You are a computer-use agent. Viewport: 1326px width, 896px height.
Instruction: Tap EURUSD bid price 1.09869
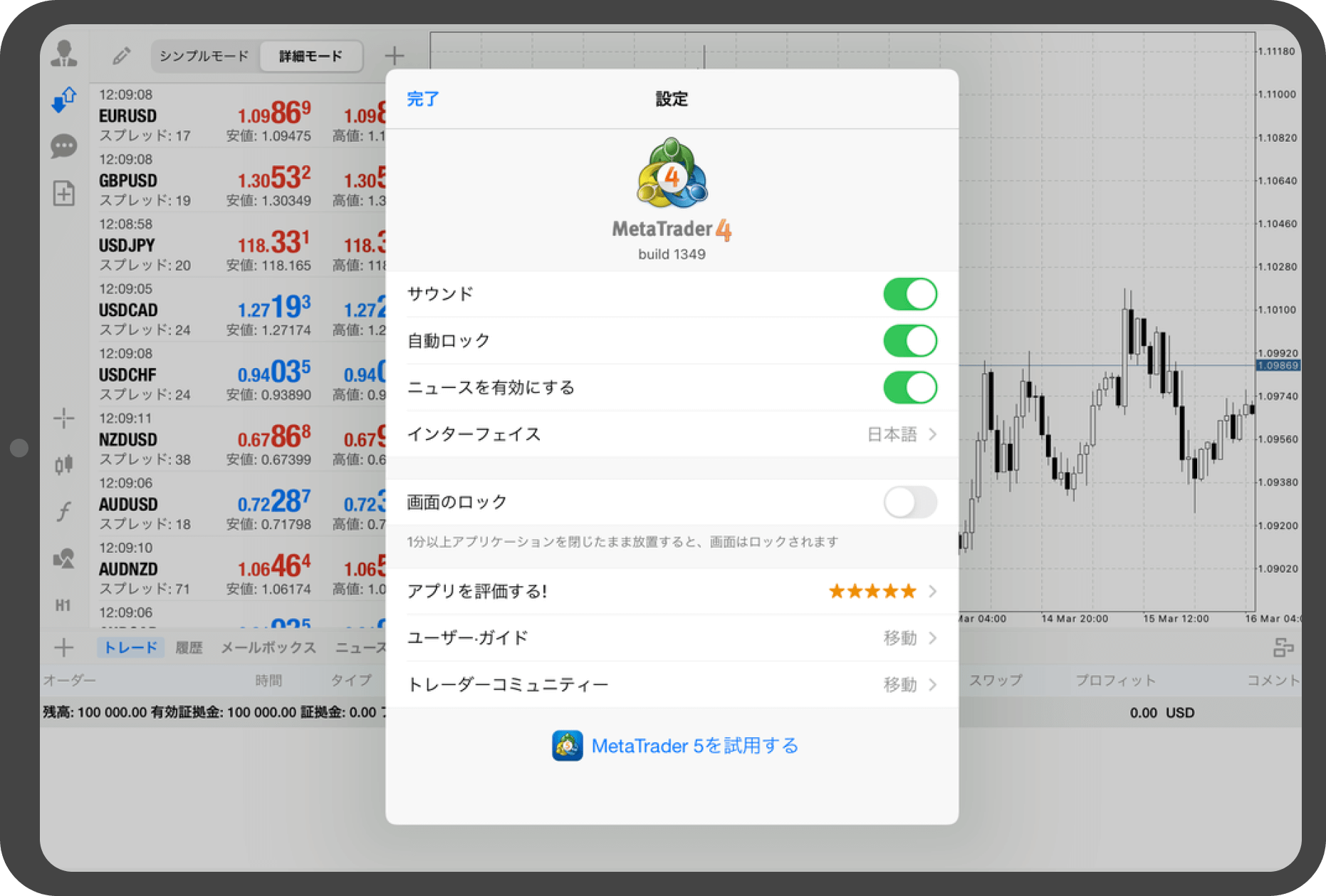tap(274, 113)
